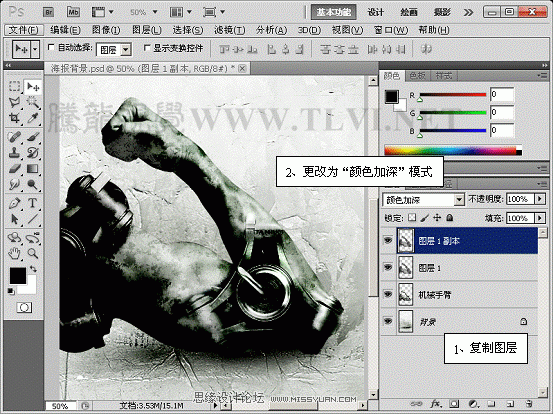Select the History Brush tool
Image resolution: width=553 pixels, height=414 pixels.
click(x=33, y=152)
